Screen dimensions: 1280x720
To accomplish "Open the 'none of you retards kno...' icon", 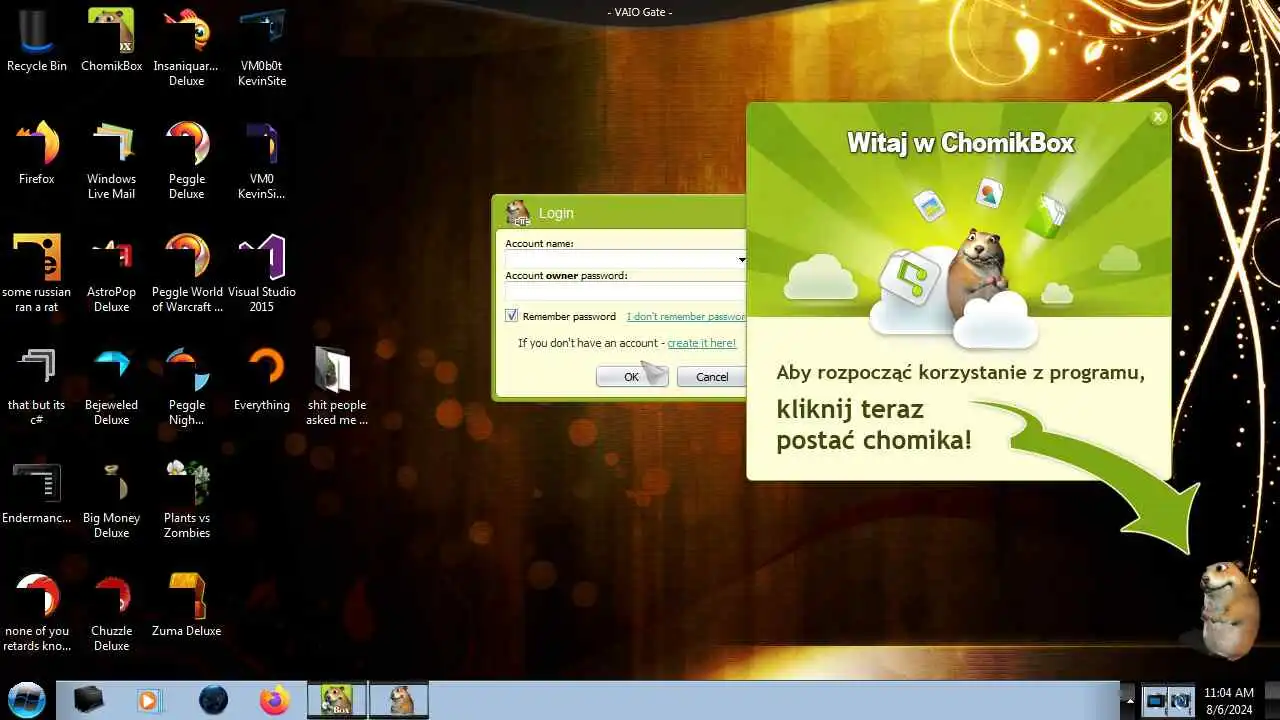I will pyautogui.click(x=37, y=613).
